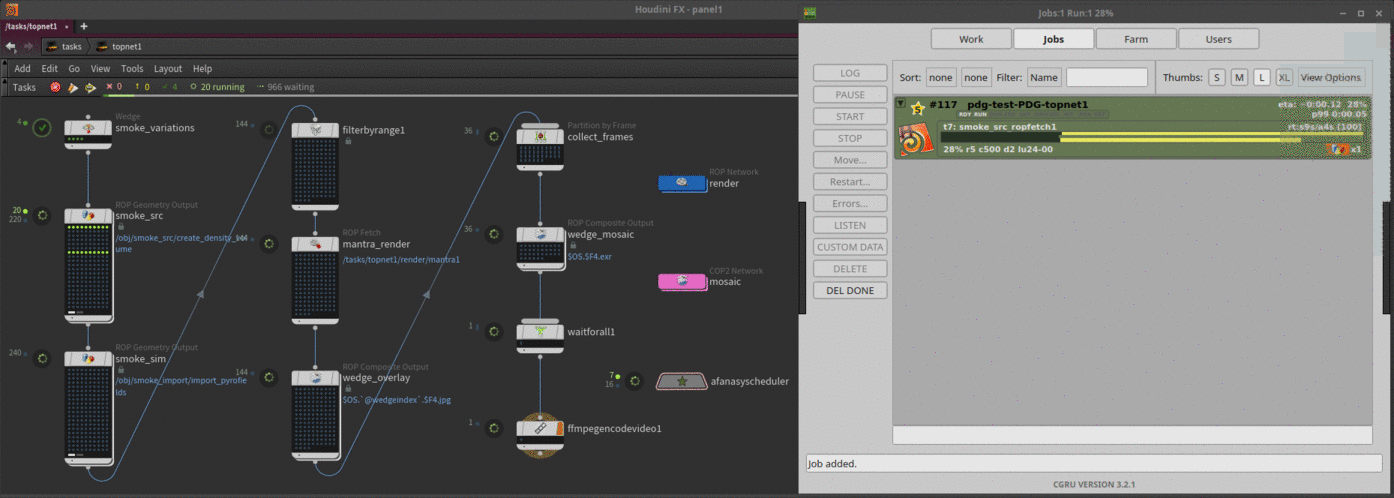Click the Restart... button

click(x=850, y=182)
